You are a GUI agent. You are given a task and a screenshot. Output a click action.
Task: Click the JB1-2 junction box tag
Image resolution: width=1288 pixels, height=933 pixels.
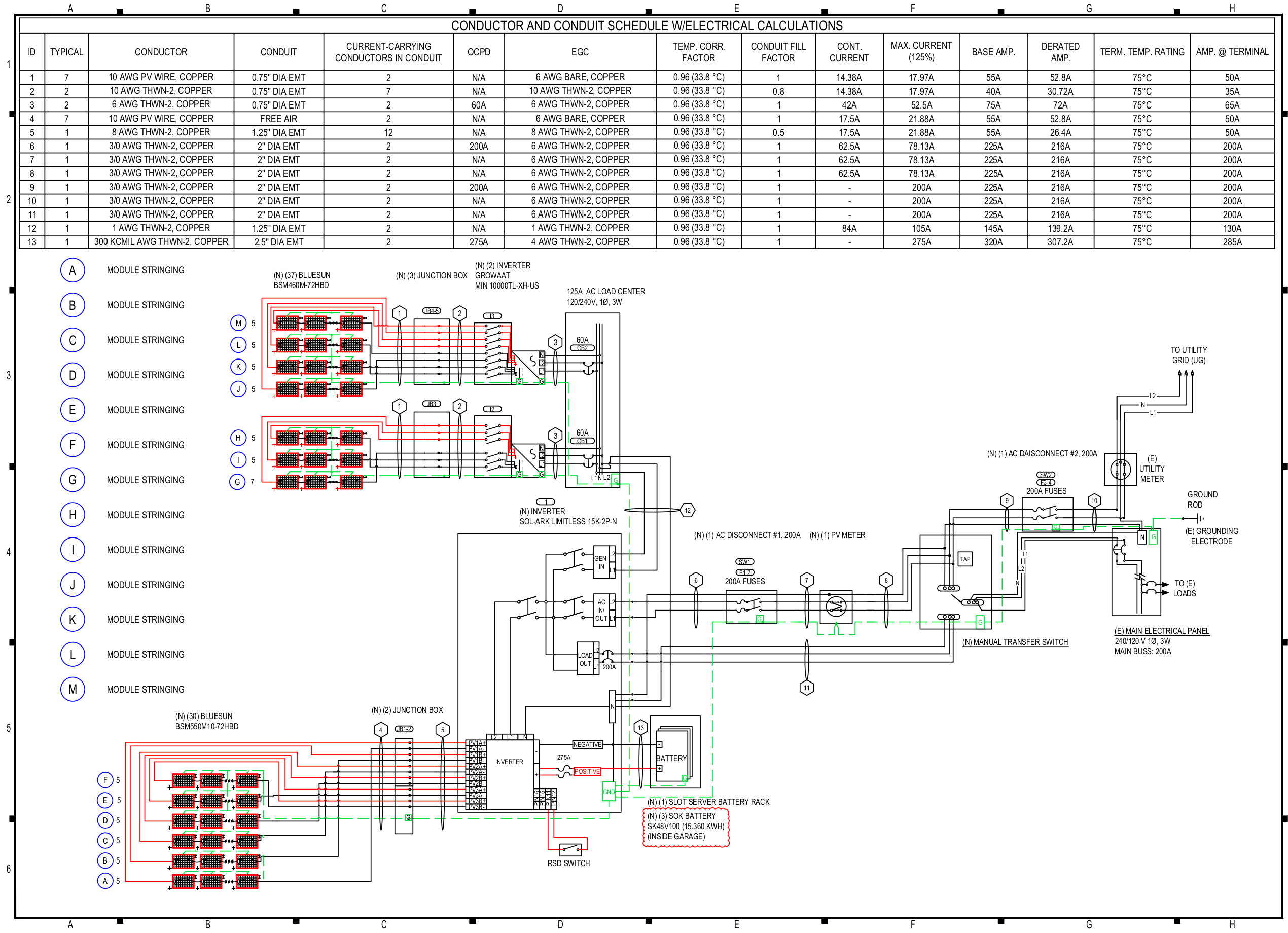coord(404,729)
